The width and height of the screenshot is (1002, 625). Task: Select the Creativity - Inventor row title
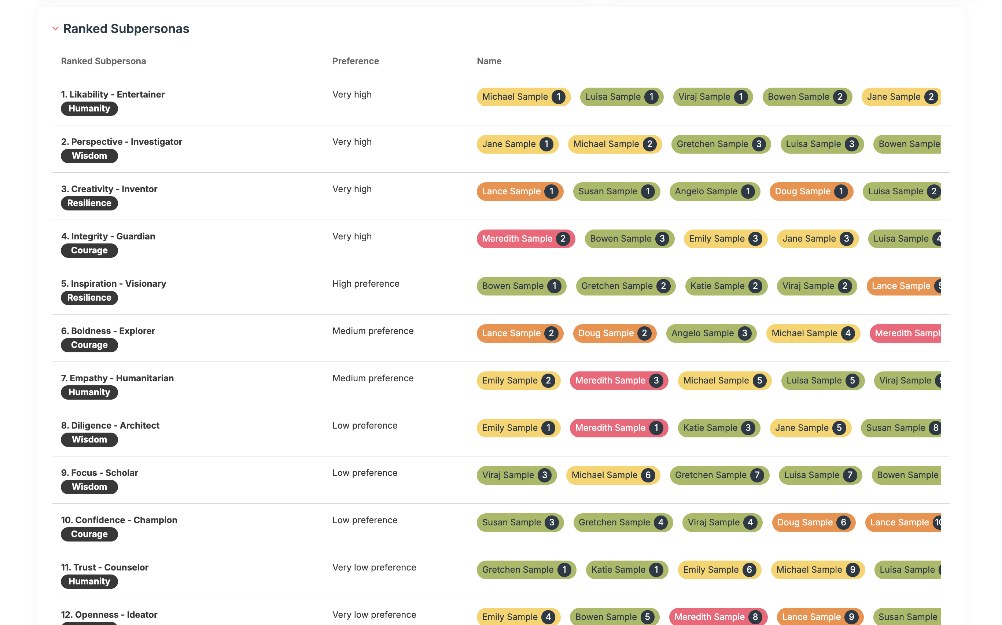point(109,189)
